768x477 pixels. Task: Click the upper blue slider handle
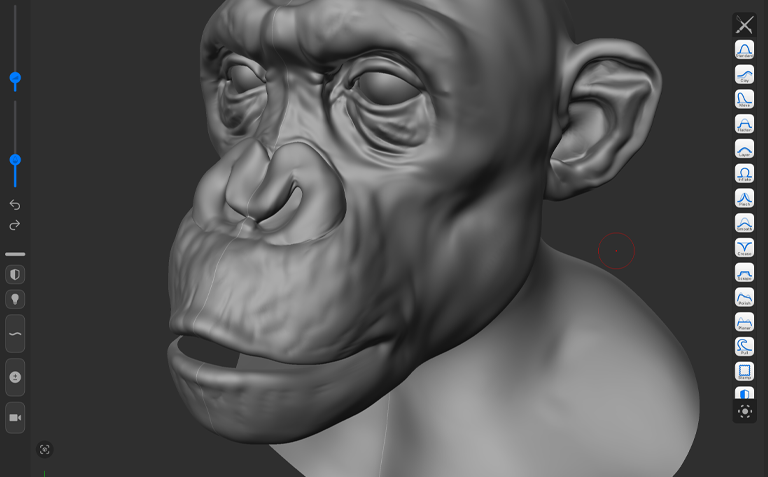pyautogui.click(x=15, y=78)
